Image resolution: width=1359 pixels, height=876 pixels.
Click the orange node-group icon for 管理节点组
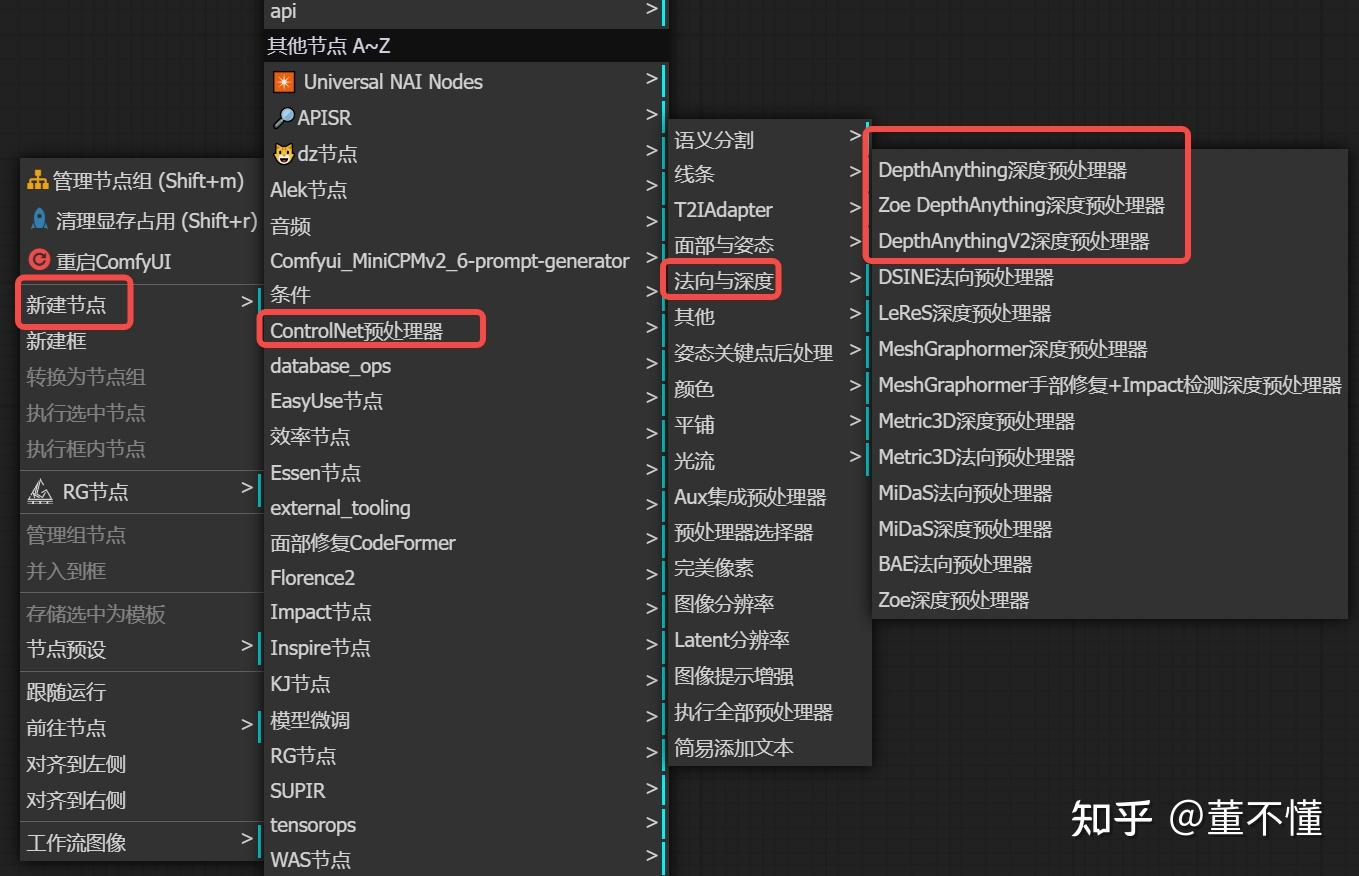(40, 180)
